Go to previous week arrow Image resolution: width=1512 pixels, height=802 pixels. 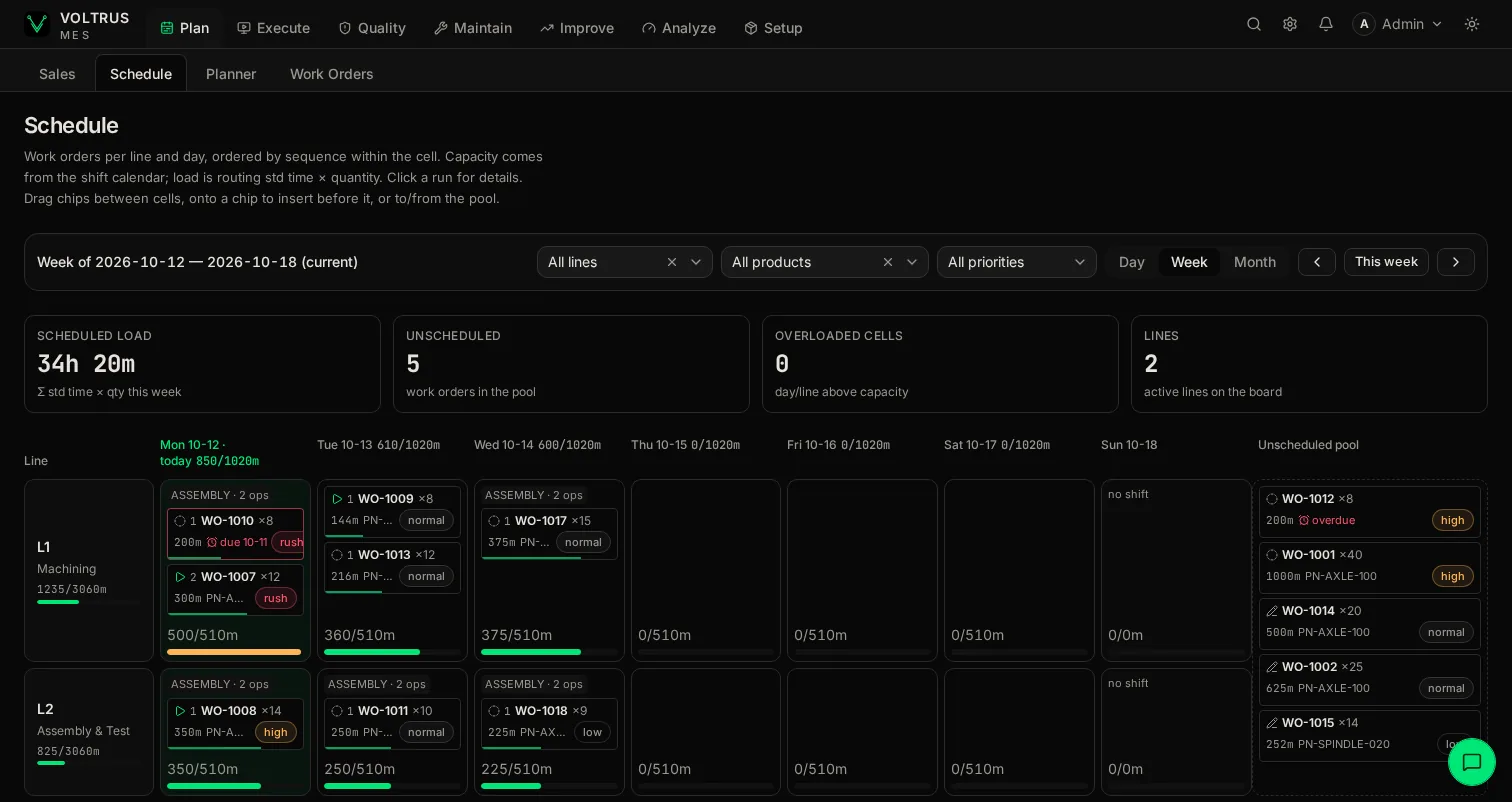[x=1317, y=262]
